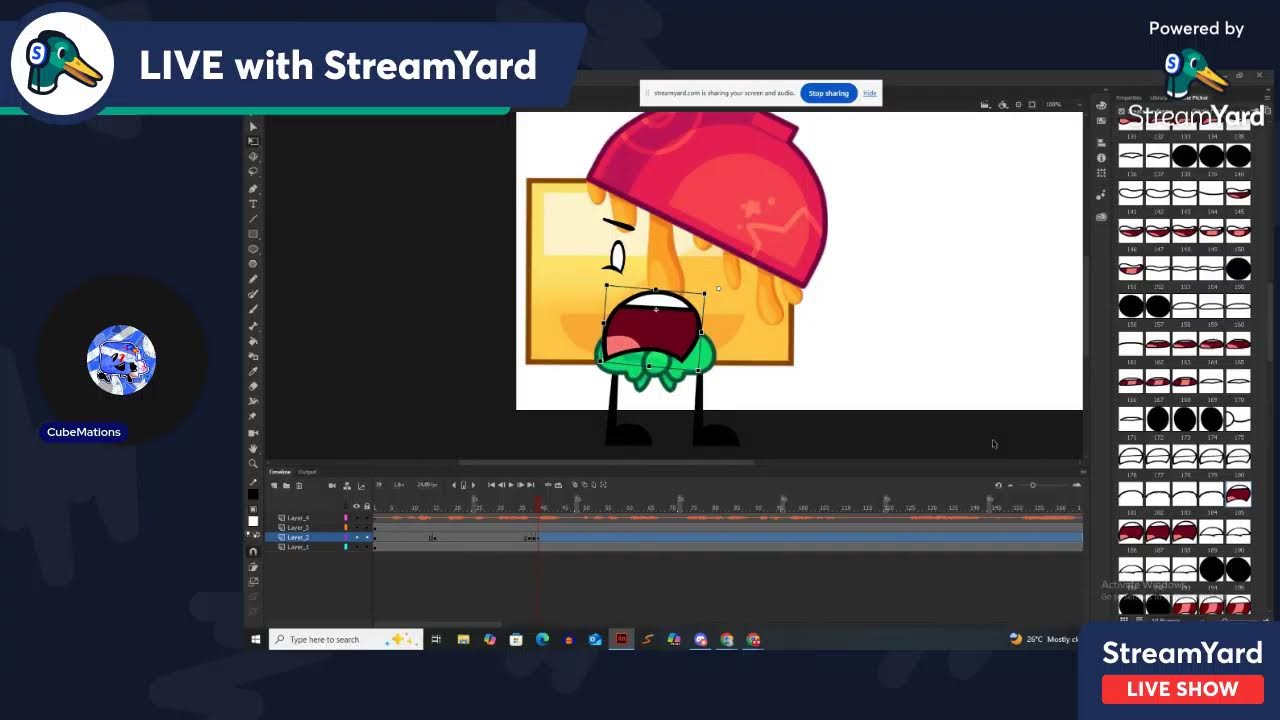Hide Layer_3 visibility dot

[x=357, y=527]
